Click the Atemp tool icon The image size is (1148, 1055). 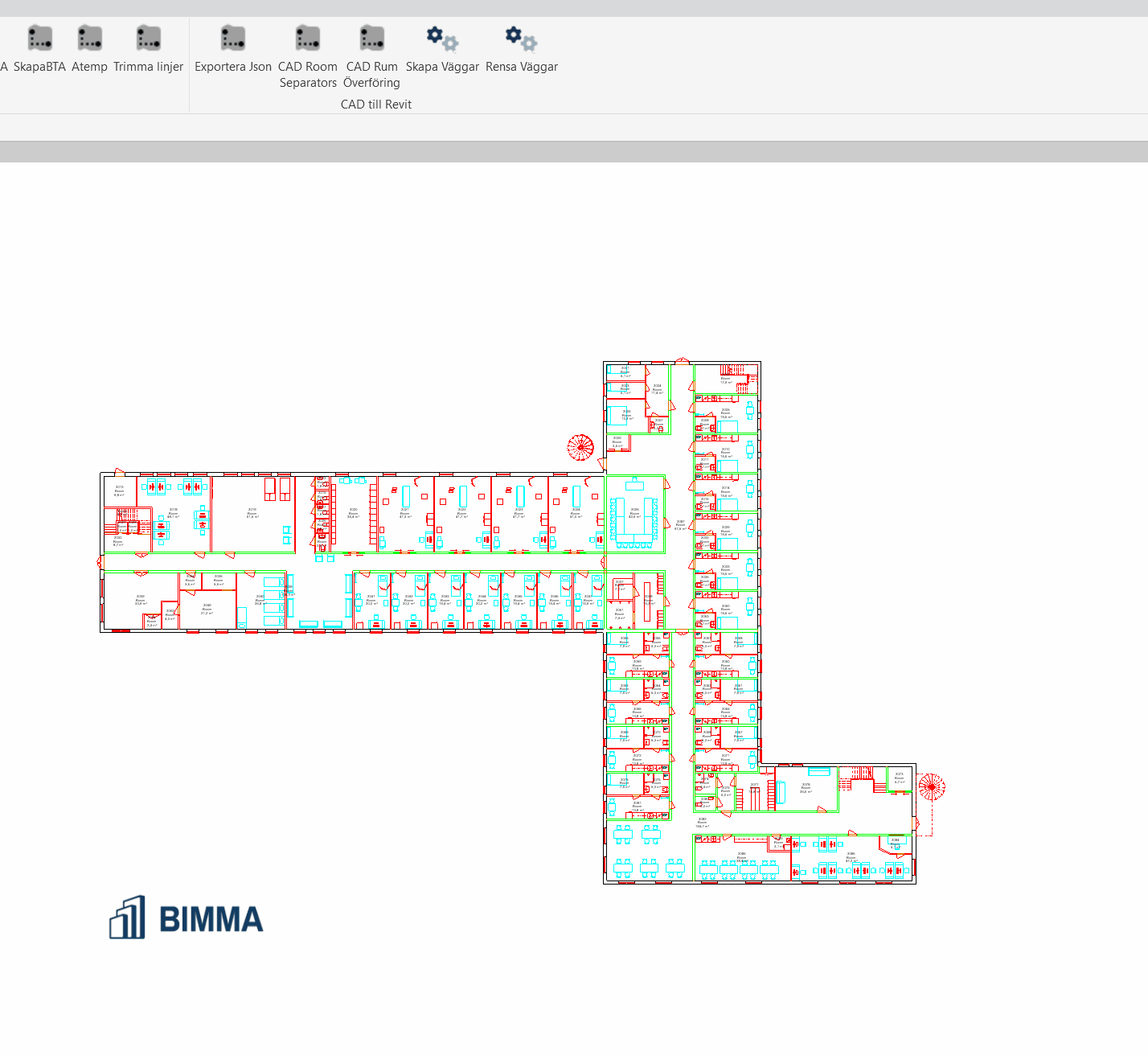tap(89, 37)
